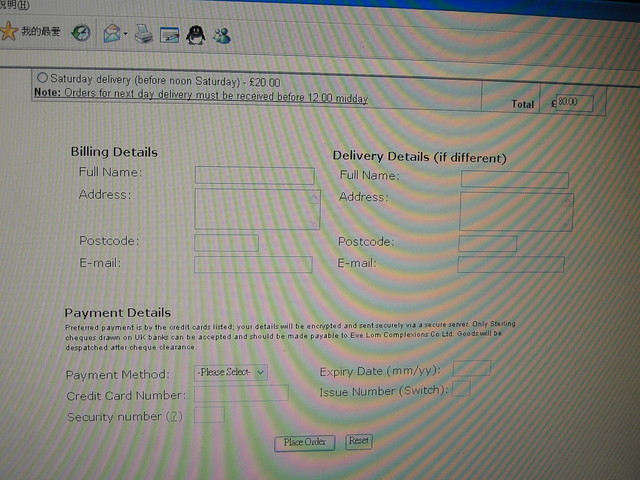Click the Place Order button
This screenshot has height=480, width=640.
point(304,443)
